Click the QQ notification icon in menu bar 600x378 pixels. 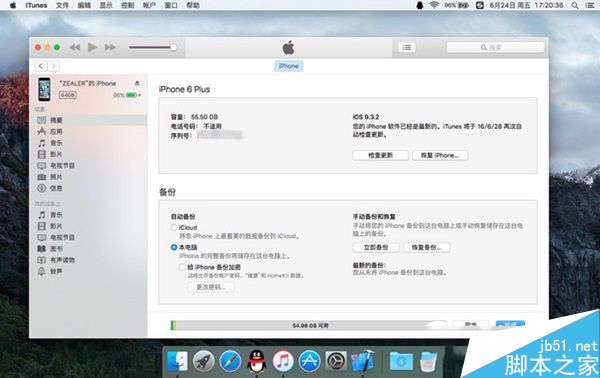point(420,5)
